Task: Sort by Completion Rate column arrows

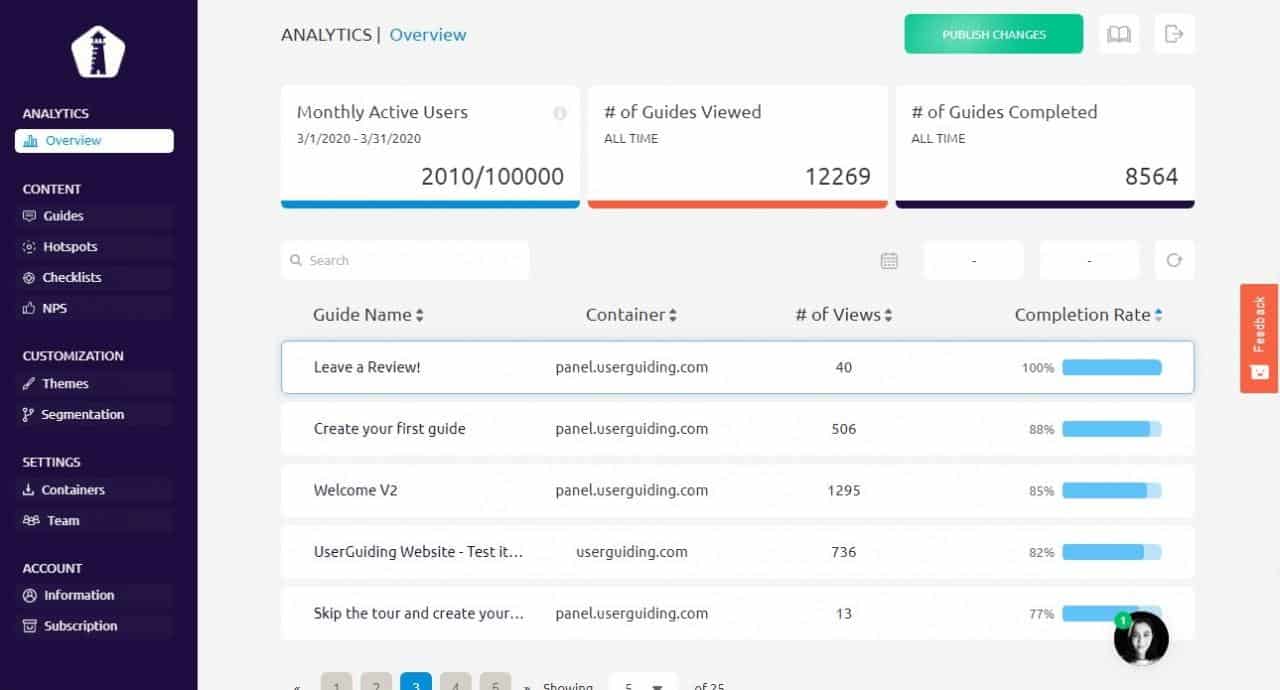Action: 1158,315
